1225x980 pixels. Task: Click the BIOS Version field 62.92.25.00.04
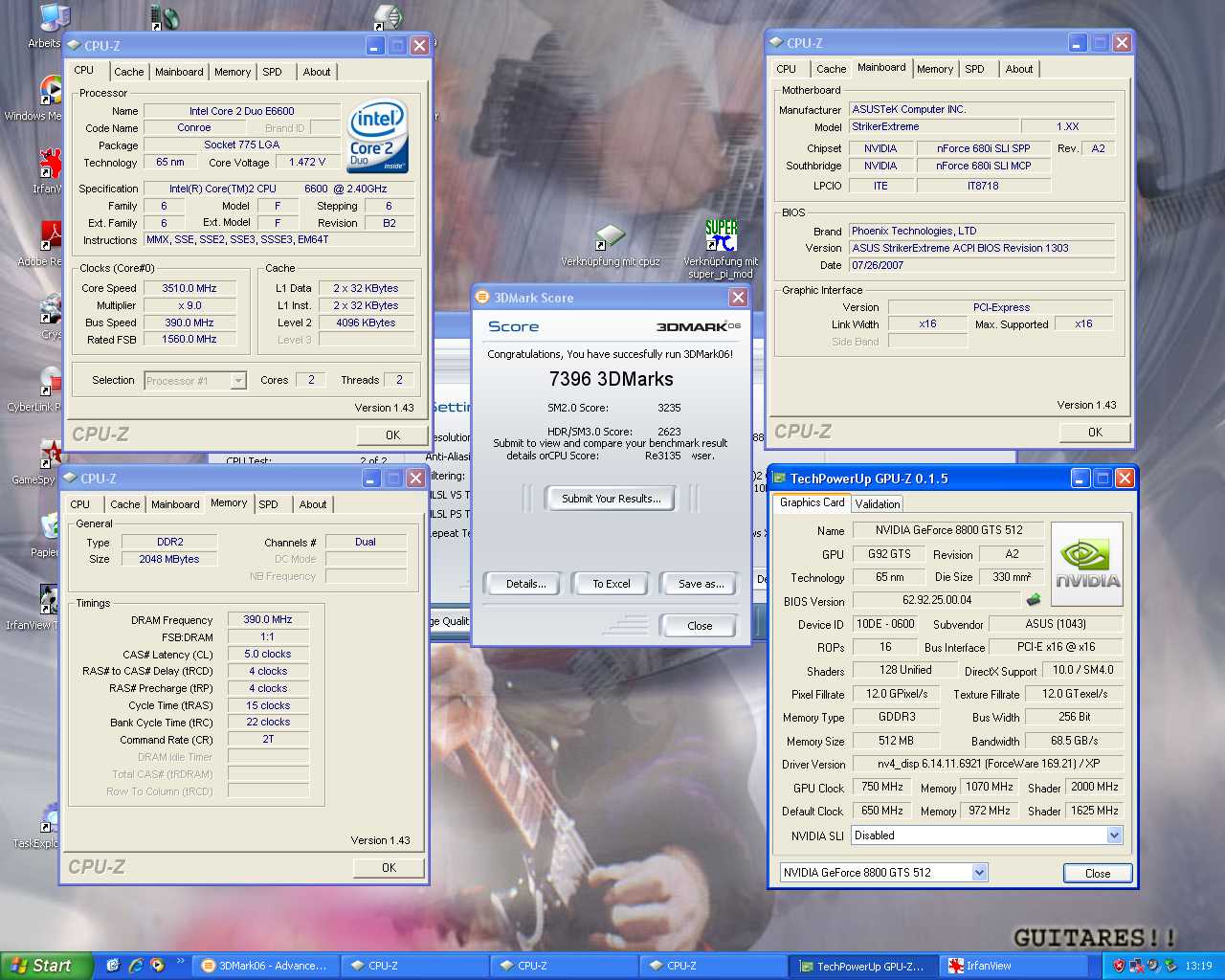point(937,600)
